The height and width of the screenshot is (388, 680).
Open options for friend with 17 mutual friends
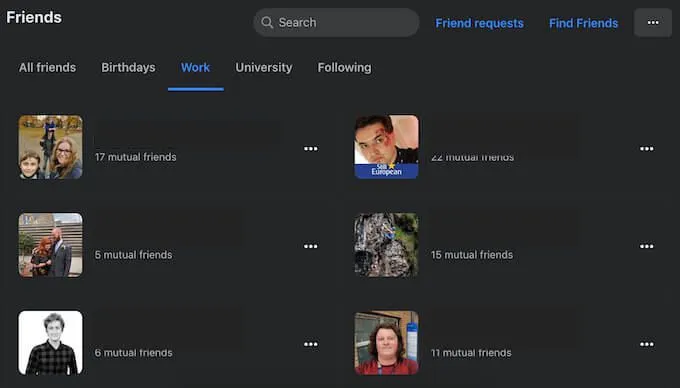click(311, 149)
